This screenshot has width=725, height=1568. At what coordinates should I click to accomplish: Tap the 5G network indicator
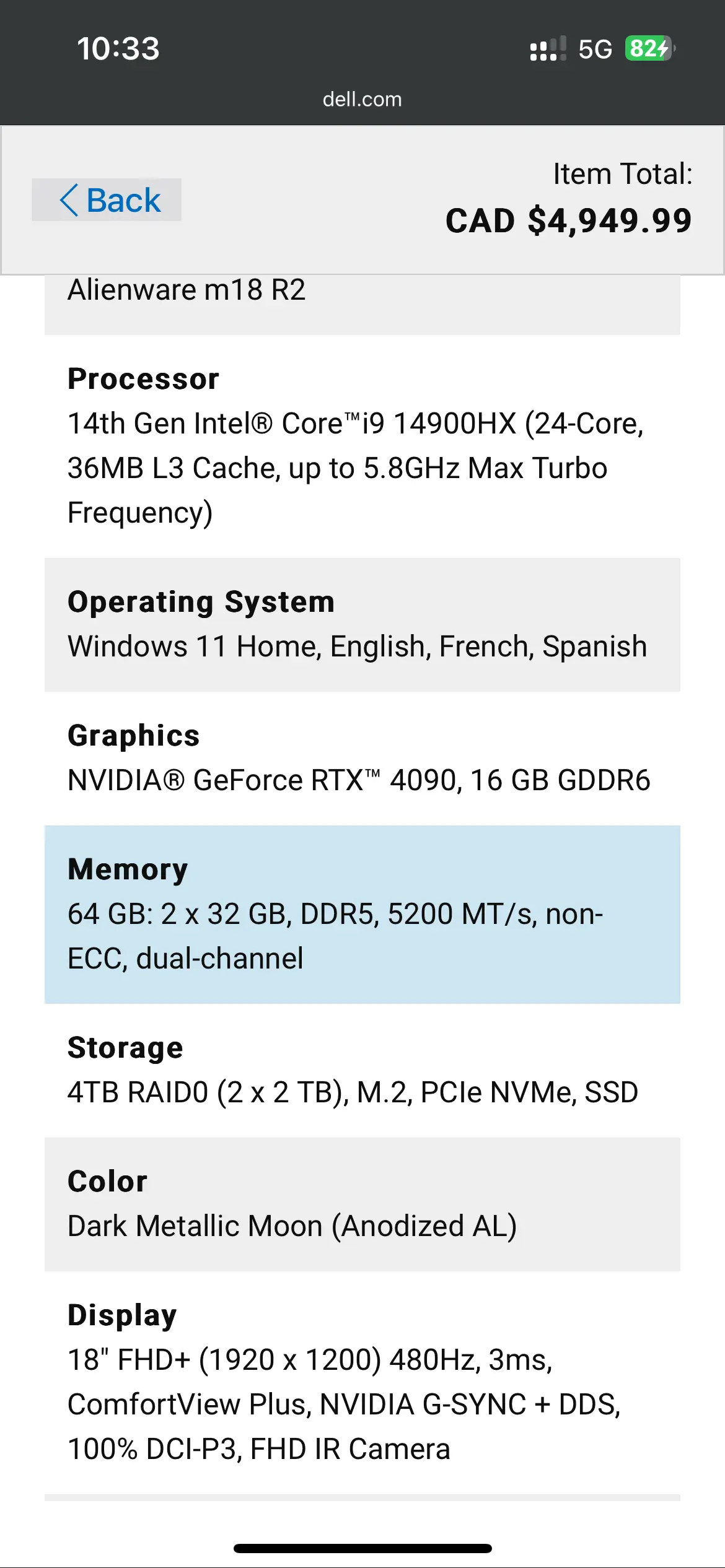[595, 49]
